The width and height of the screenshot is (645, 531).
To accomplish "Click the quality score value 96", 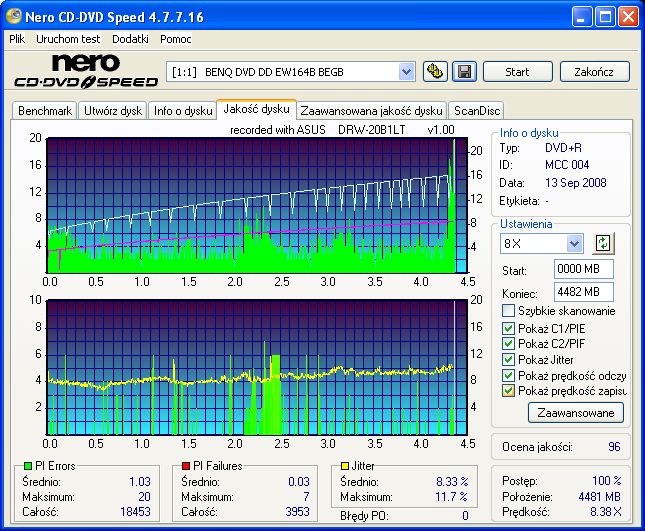I will pyautogui.click(x=614, y=447).
